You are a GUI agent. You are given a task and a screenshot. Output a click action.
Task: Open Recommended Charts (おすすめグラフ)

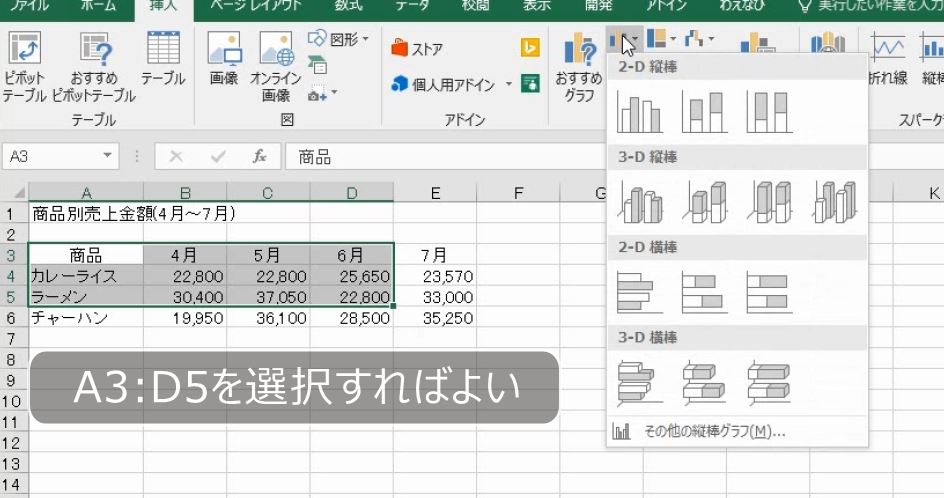(579, 67)
